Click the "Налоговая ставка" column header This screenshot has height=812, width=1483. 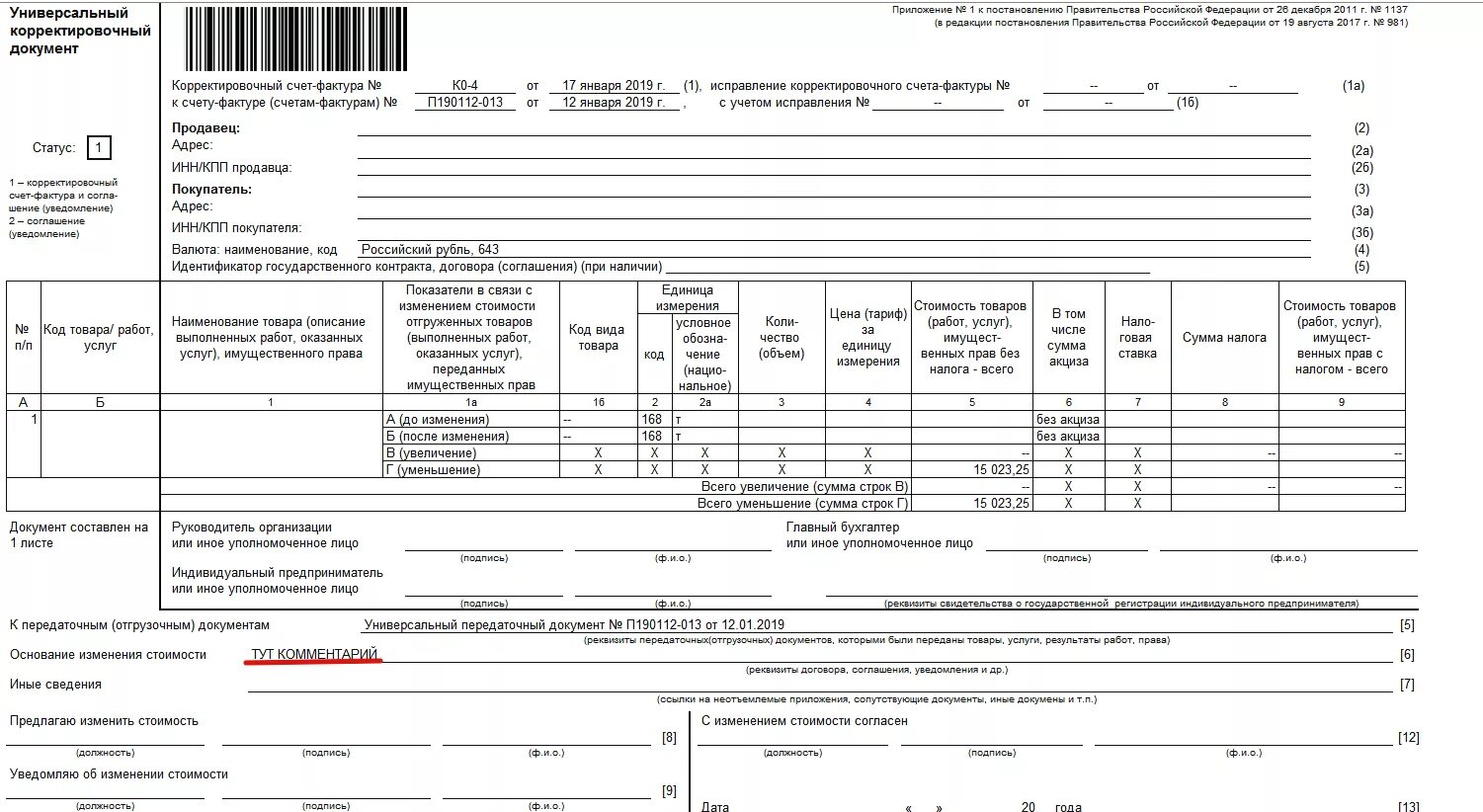(x=1137, y=337)
